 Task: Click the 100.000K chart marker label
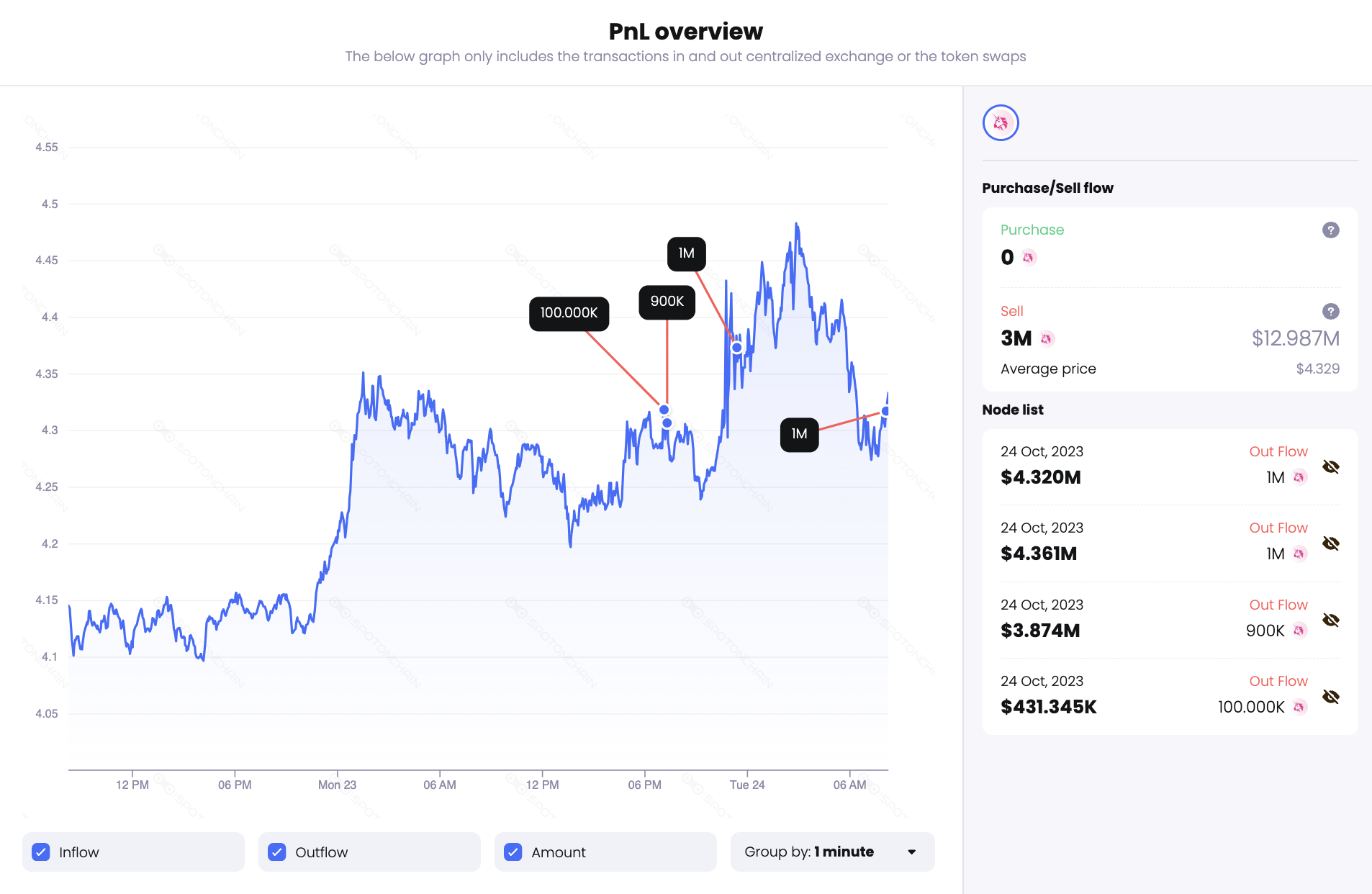pyautogui.click(x=569, y=313)
